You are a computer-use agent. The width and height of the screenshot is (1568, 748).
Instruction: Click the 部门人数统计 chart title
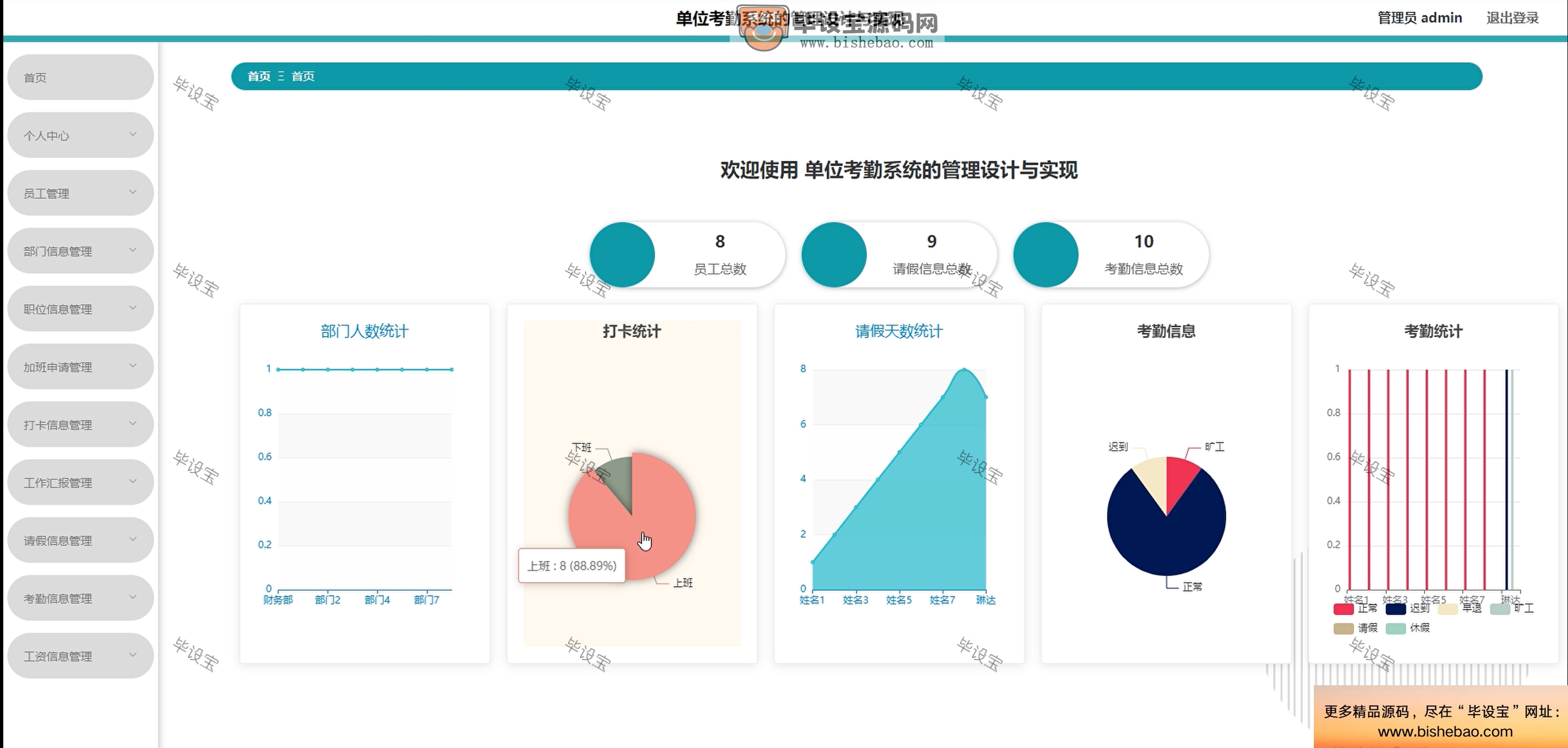click(365, 331)
